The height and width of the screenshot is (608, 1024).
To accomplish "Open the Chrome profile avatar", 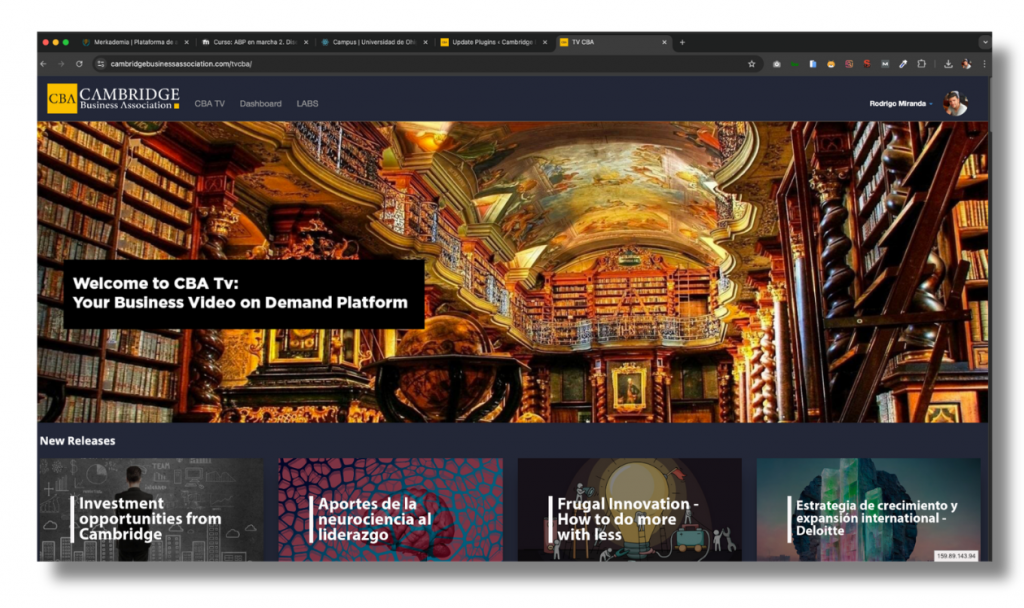I will 967,64.
